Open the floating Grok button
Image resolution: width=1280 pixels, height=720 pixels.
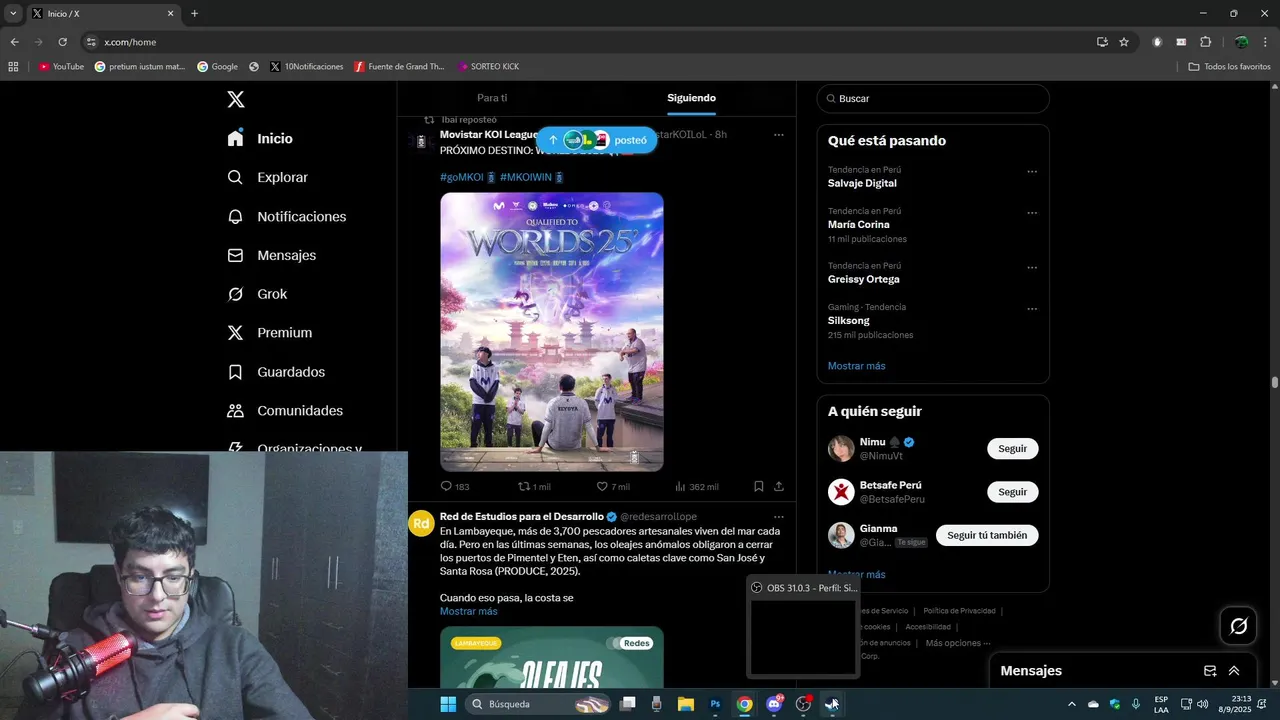pos(1238,626)
